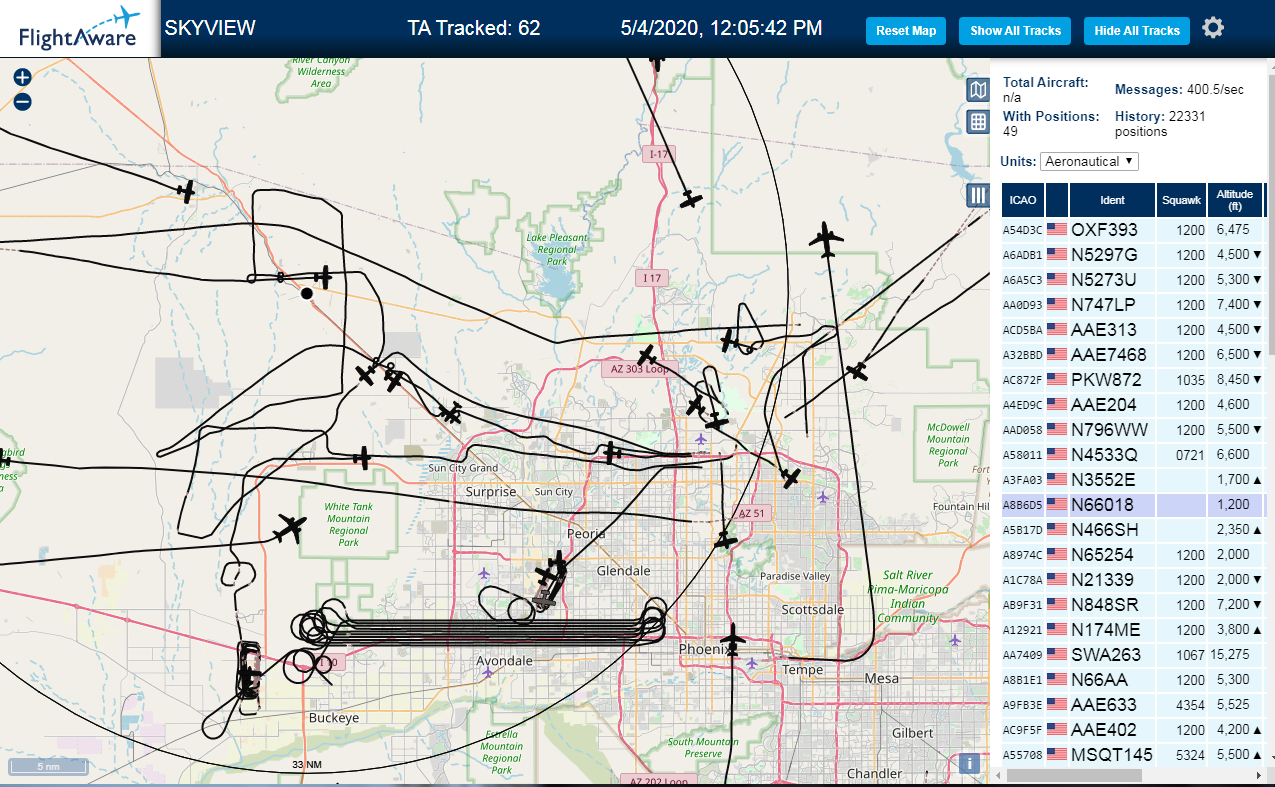Viewport: 1275px width, 787px height.
Task: Select the large aircraft near Phoenix label
Action: (734, 638)
